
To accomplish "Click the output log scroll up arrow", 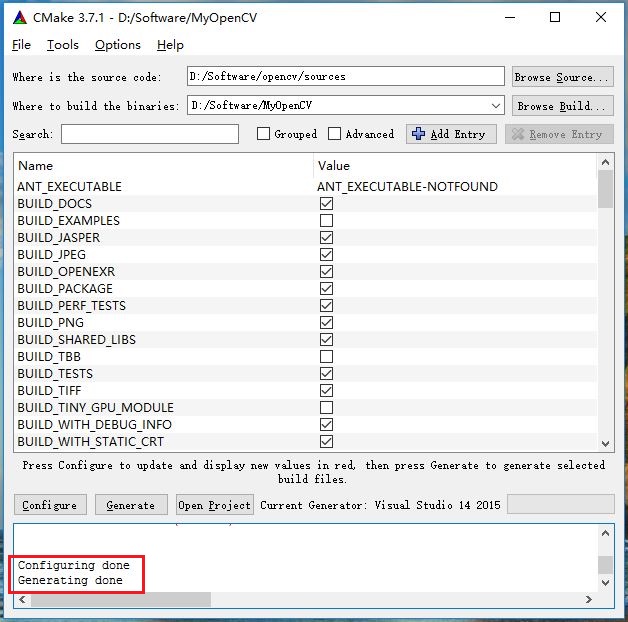I will click(x=605, y=533).
